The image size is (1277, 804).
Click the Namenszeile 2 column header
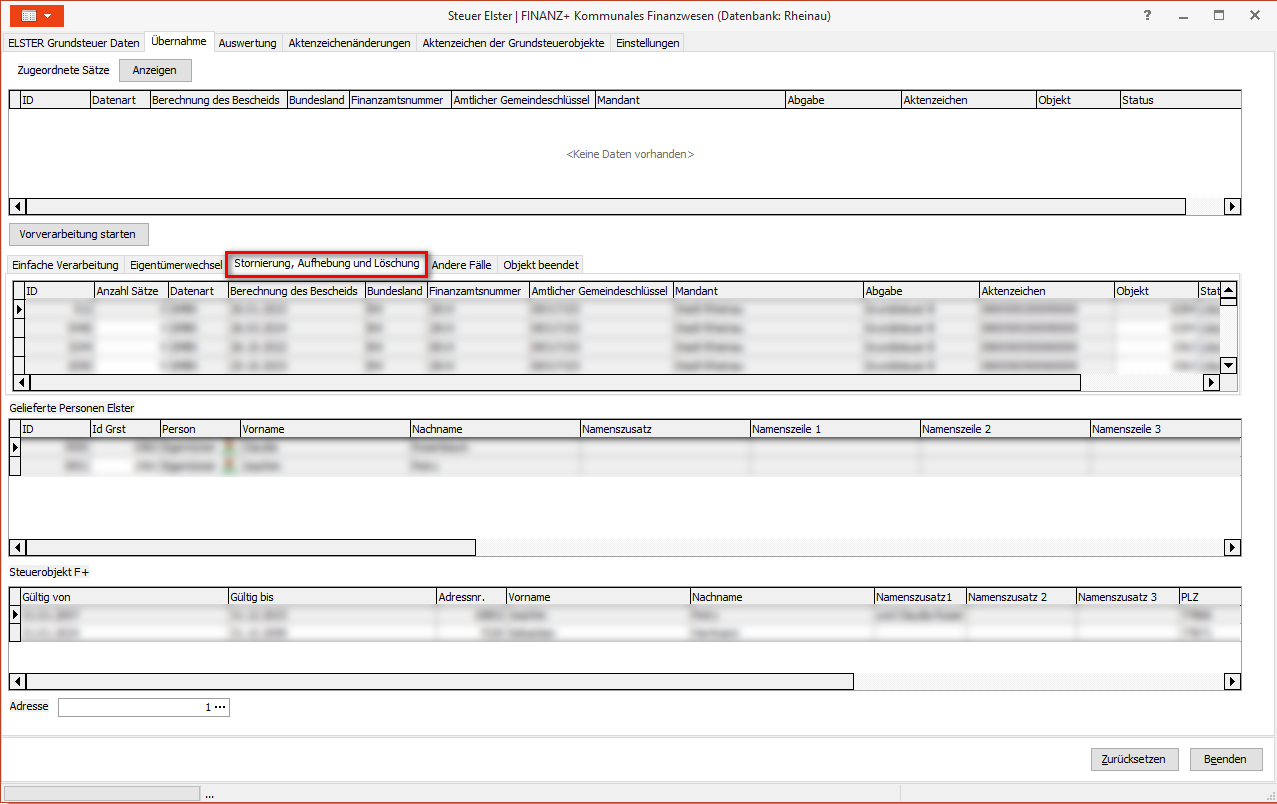[1005, 429]
